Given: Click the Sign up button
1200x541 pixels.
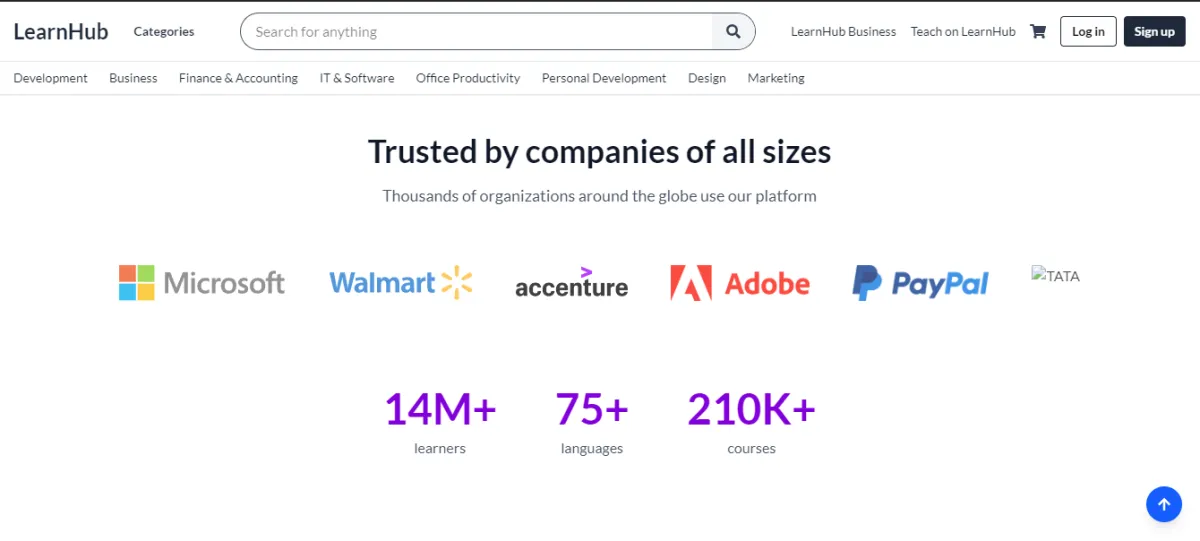Looking at the screenshot, I should pos(1154,31).
